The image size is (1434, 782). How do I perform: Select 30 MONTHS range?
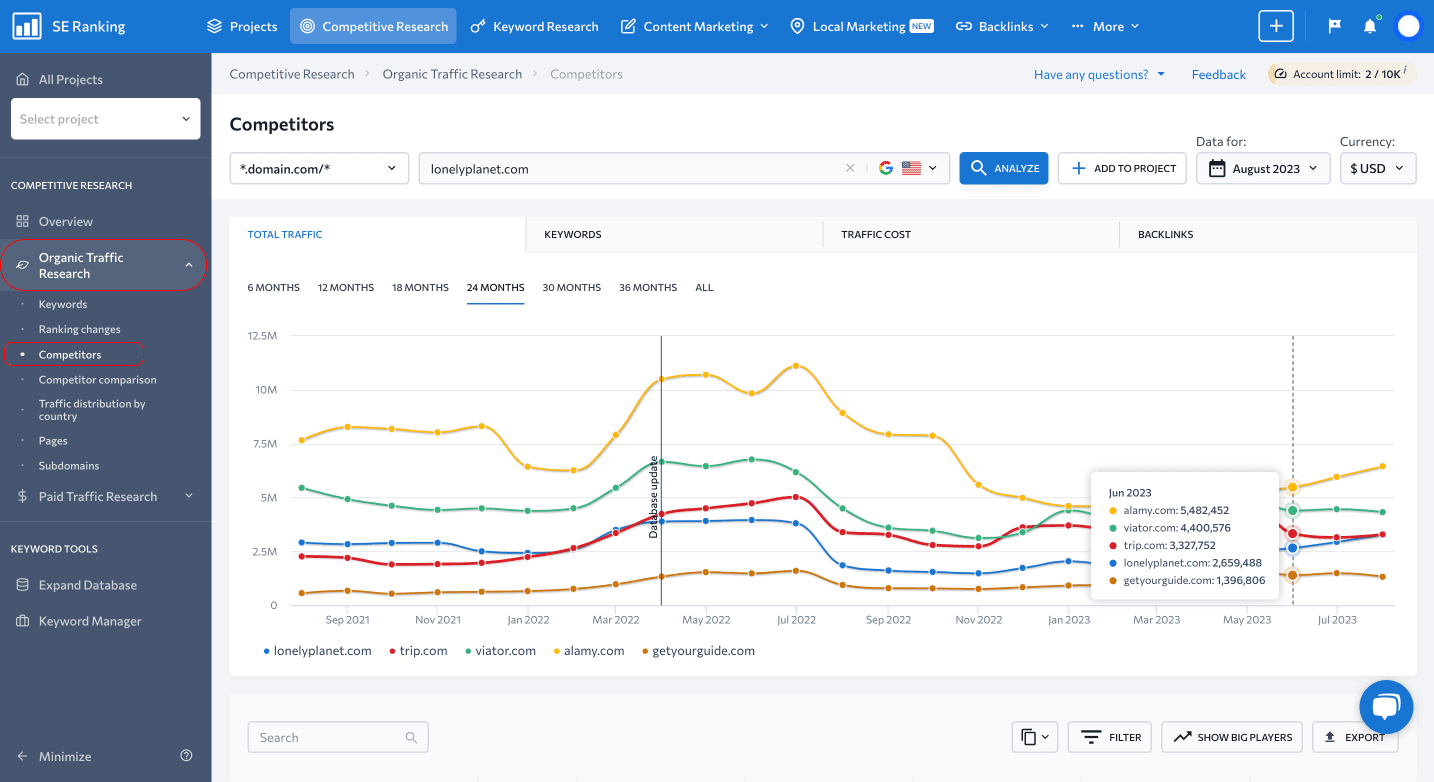[572, 287]
